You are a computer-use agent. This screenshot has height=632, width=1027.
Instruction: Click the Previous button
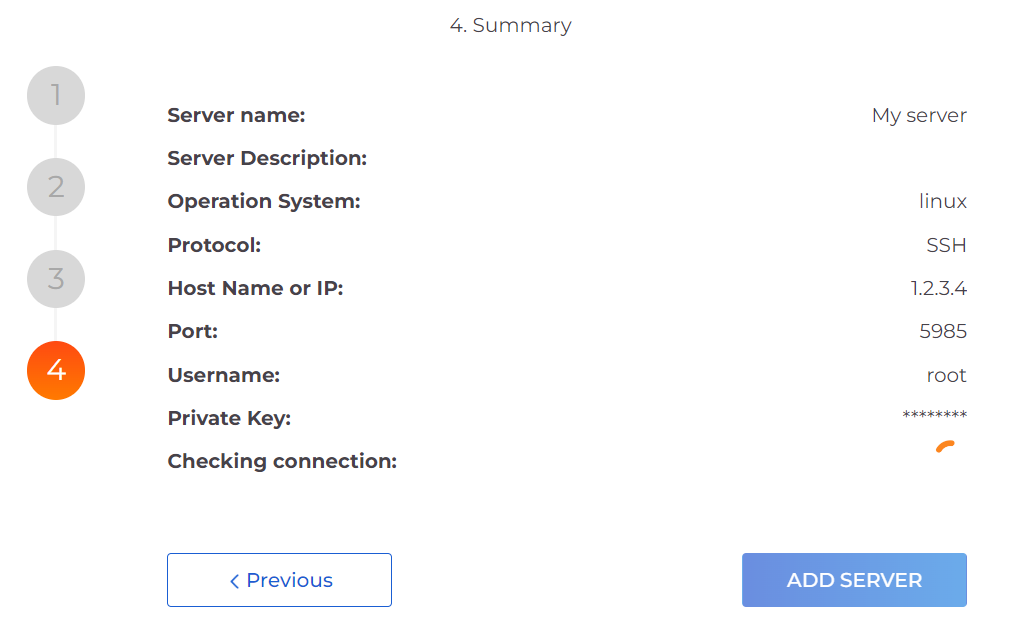tap(279, 580)
